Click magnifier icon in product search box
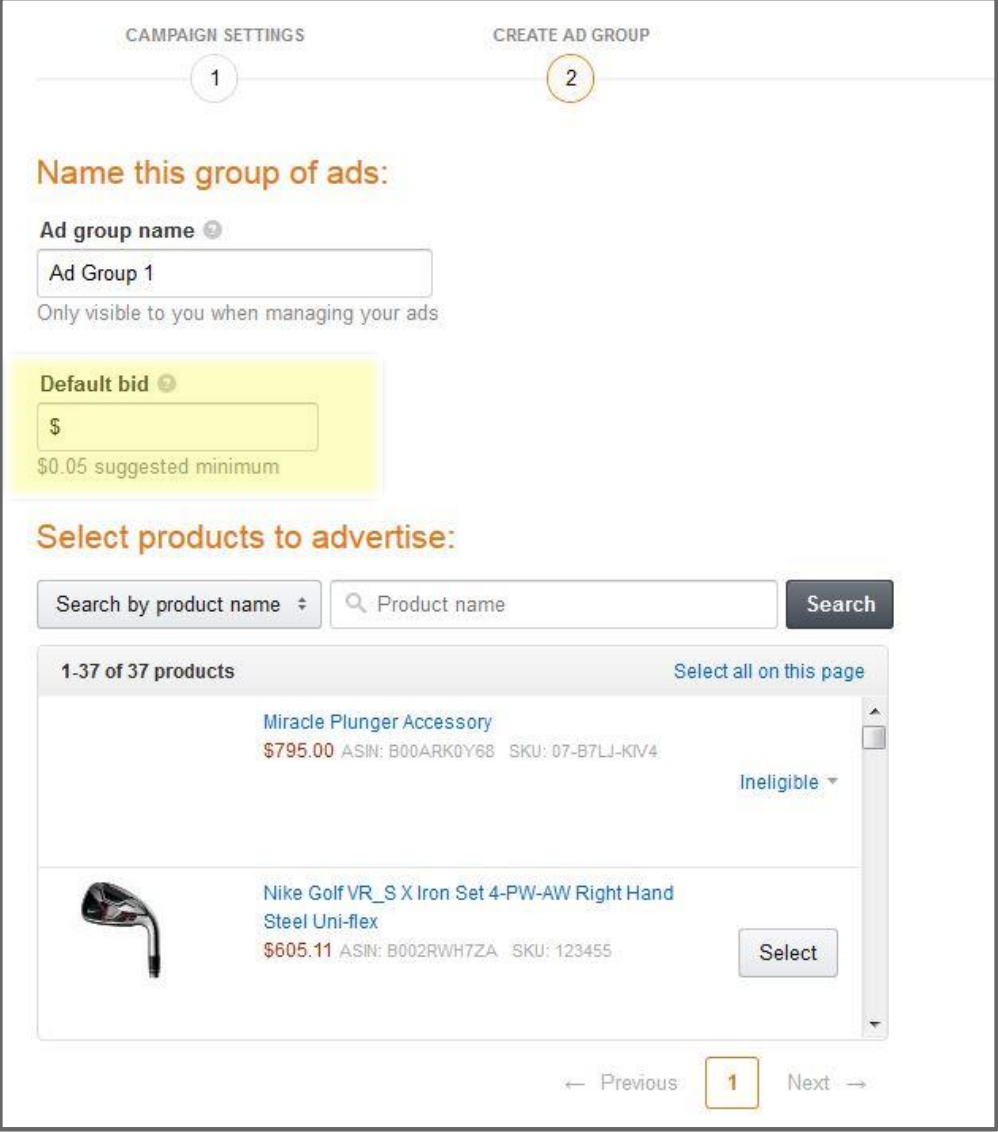The width and height of the screenshot is (998, 1132). tap(355, 603)
